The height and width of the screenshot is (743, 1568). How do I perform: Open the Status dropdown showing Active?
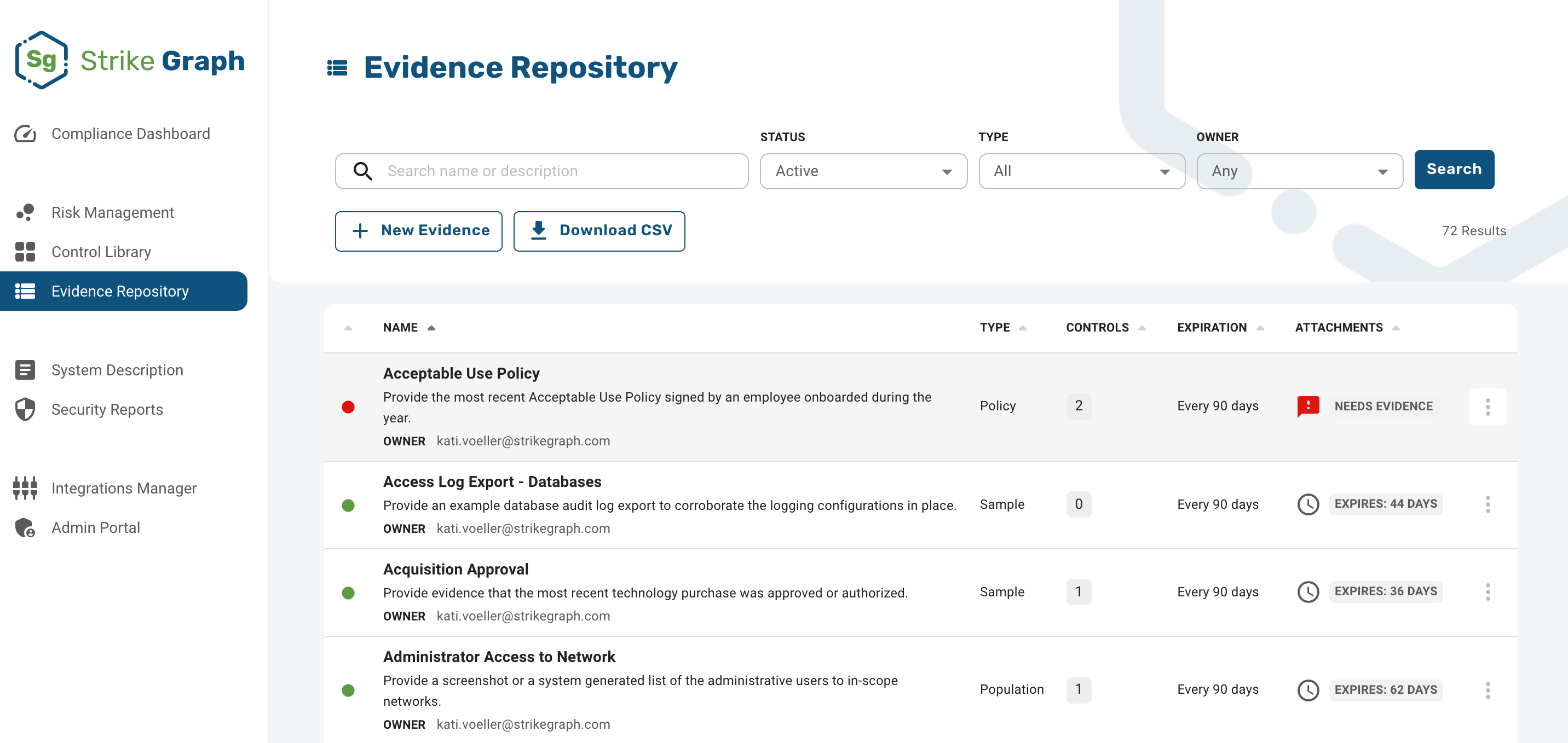coord(863,172)
